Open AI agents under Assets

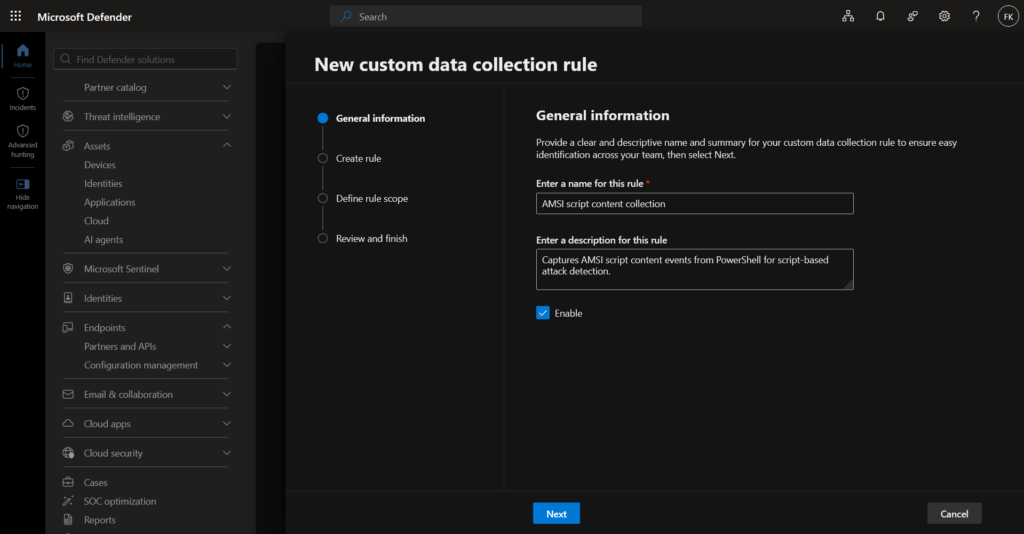coord(103,240)
